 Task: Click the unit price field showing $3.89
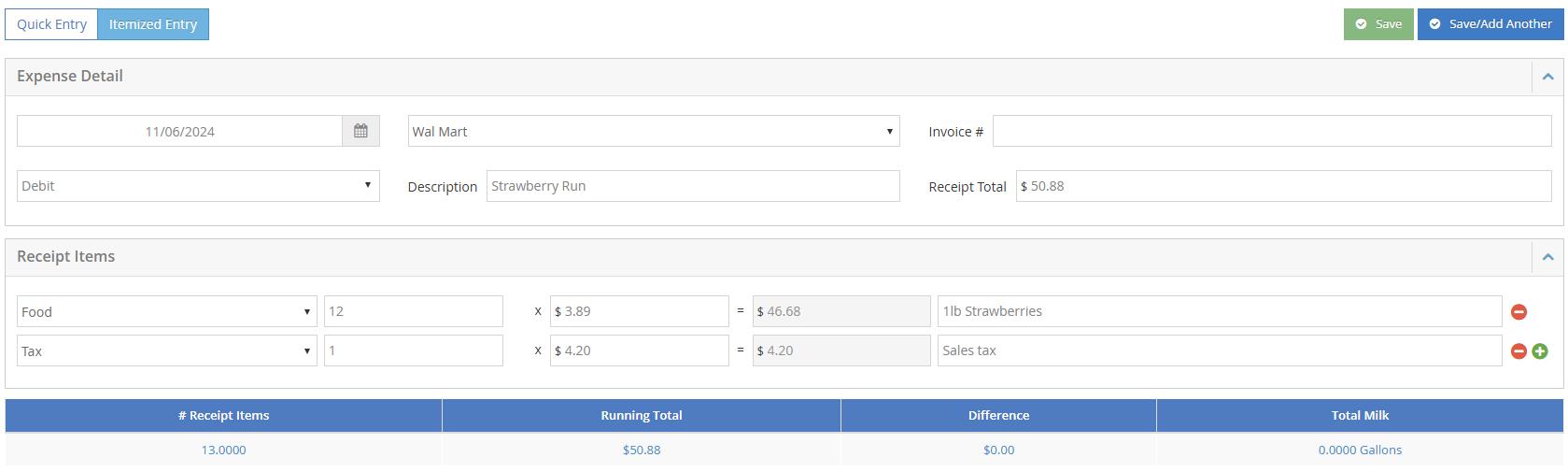640,312
